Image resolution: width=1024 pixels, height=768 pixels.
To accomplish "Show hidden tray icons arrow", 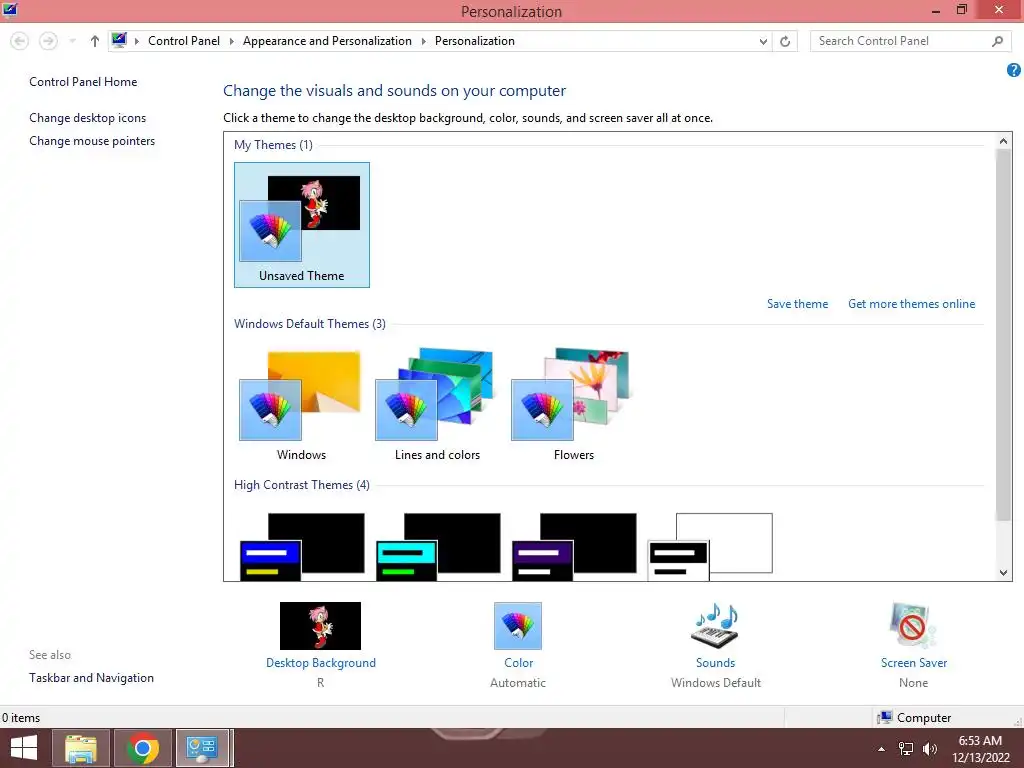I will click(x=882, y=749).
